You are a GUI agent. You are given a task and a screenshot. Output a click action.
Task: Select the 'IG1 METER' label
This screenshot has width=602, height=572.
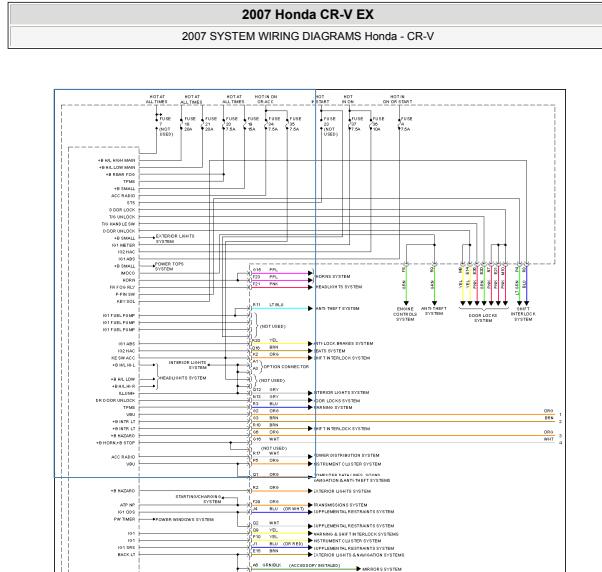pos(124,245)
